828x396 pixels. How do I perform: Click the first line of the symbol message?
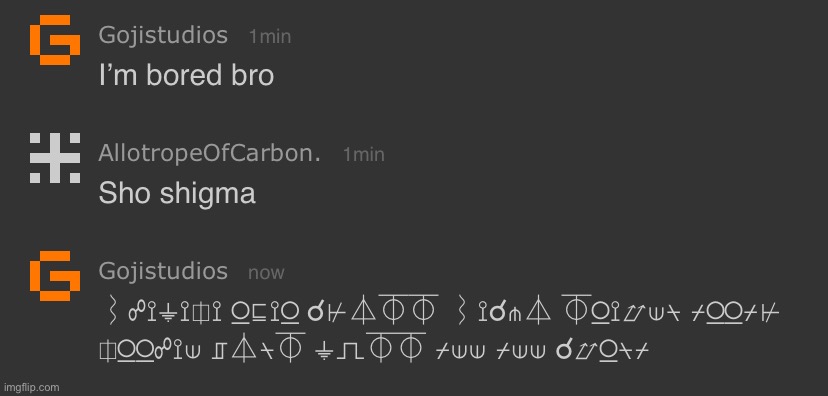click(x=439, y=309)
